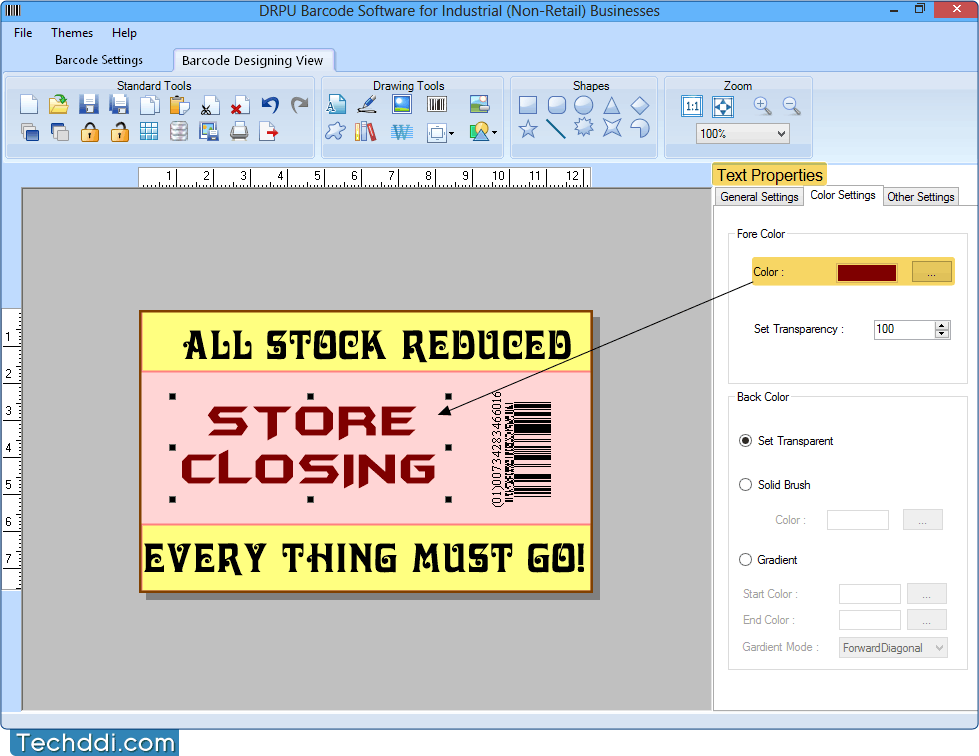Click the Solid Brush color browse button
The width and height of the screenshot is (979, 756).
pyautogui.click(x=923, y=519)
